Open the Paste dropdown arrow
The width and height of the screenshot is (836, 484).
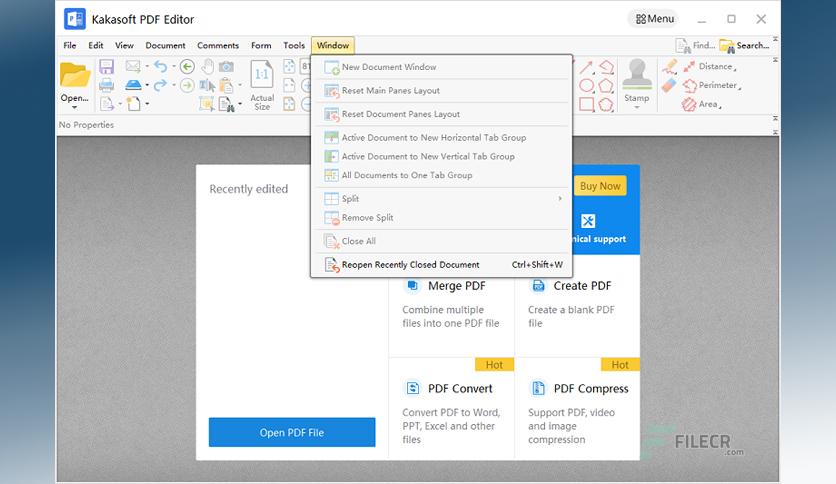pyautogui.click(x=240, y=85)
